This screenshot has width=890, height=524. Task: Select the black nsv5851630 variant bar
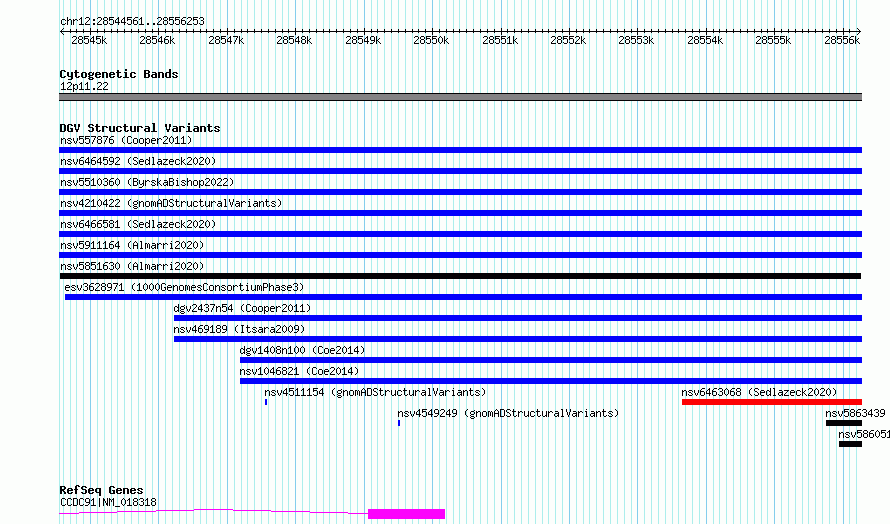[x=460, y=276]
